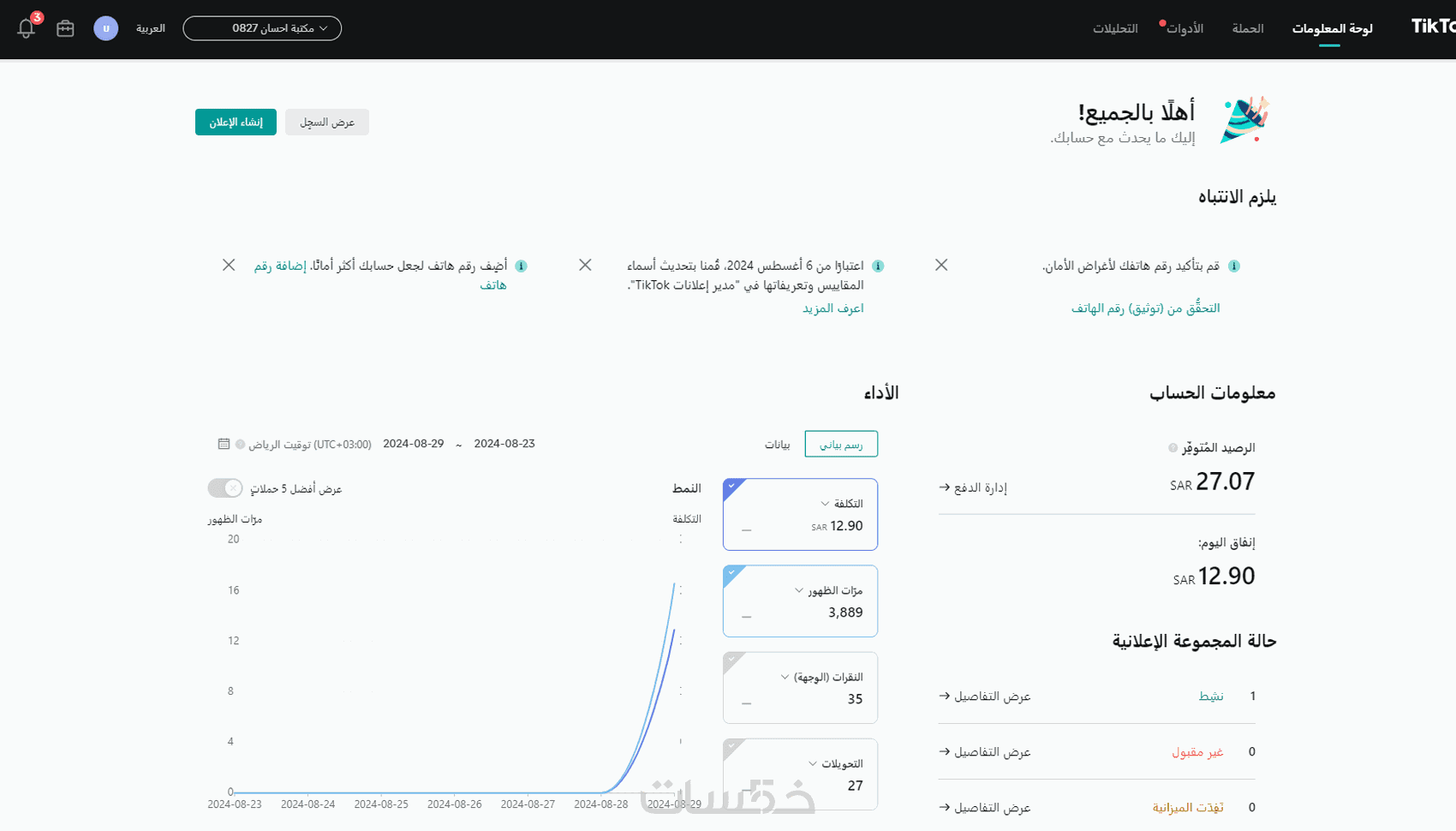Click arrow icon next to إدارة الدفع
1456x831 pixels.
pos(945,487)
